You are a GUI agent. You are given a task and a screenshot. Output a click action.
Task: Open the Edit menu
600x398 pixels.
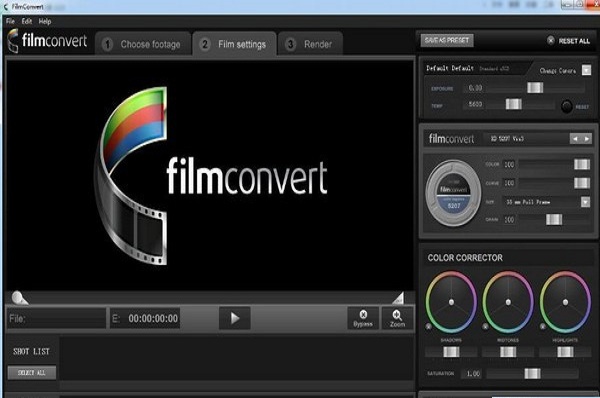tap(26, 21)
